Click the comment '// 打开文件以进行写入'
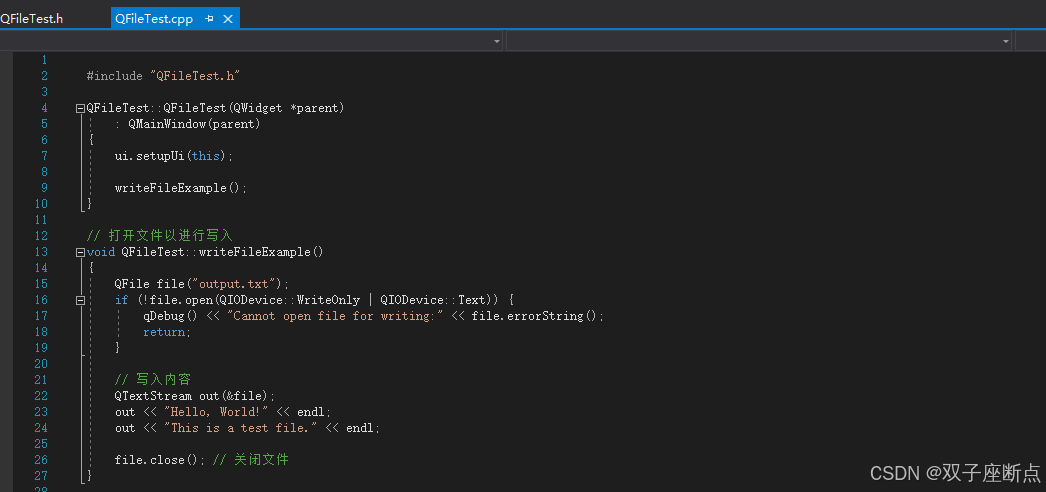Screen dimensions: 1046x492 [159, 235]
